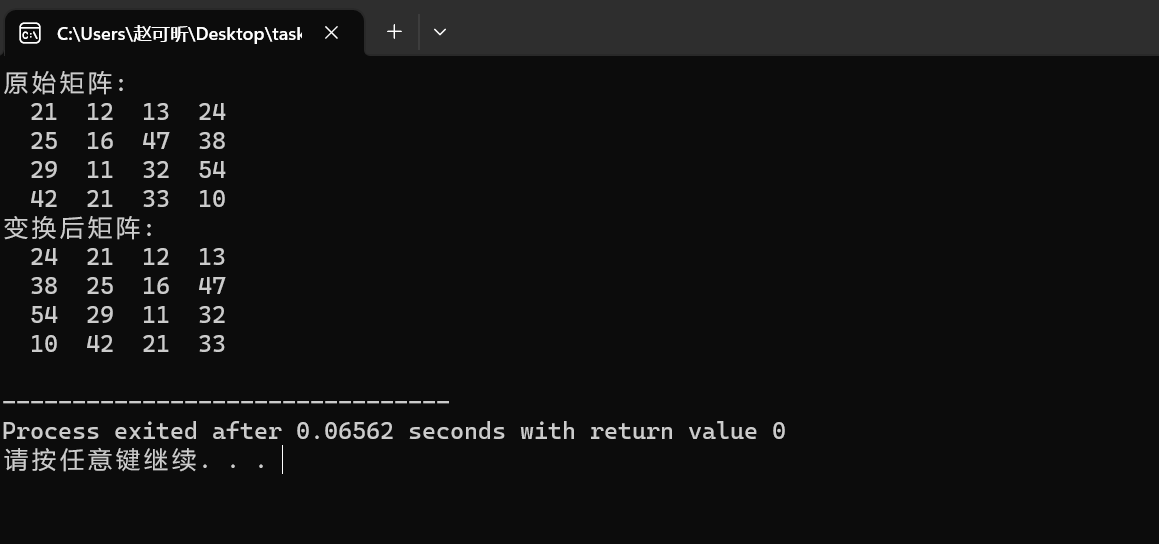Click 10 at the start of the last transformed row
The image size is (1159, 544).
point(44,344)
